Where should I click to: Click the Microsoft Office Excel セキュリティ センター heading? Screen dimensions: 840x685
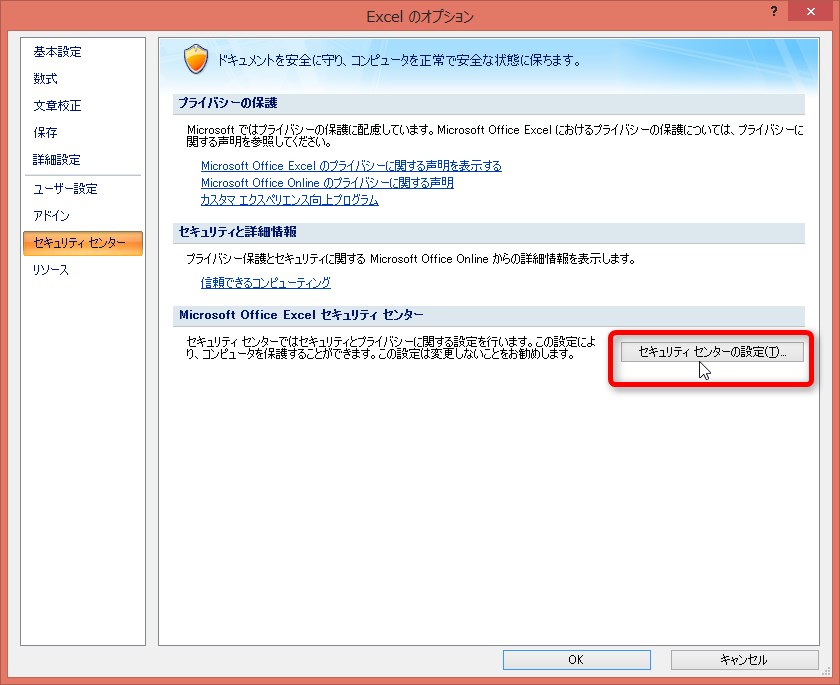coord(301,314)
